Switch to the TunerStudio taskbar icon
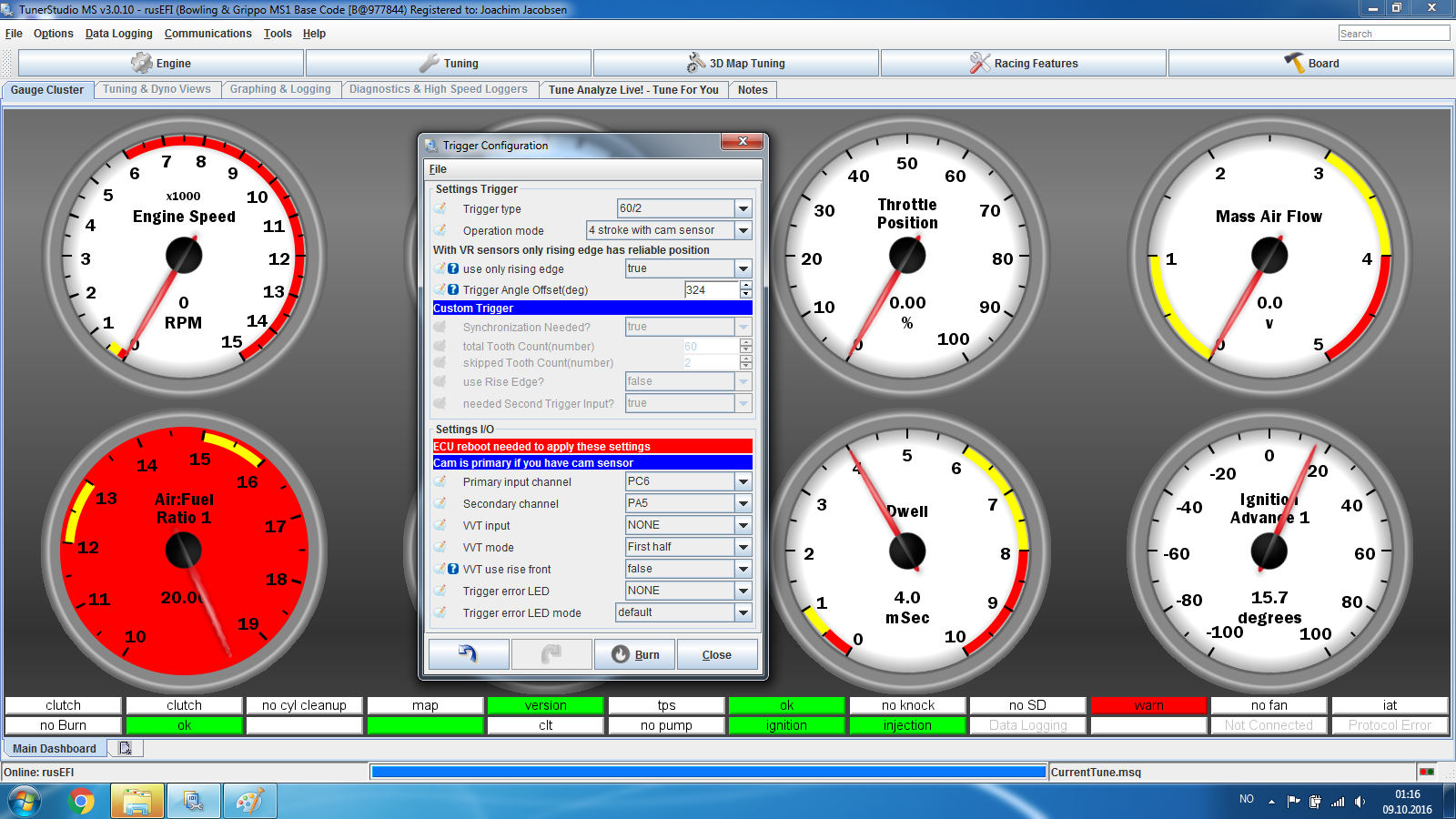This screenshot has width=1456, height=819. [193, 802]
